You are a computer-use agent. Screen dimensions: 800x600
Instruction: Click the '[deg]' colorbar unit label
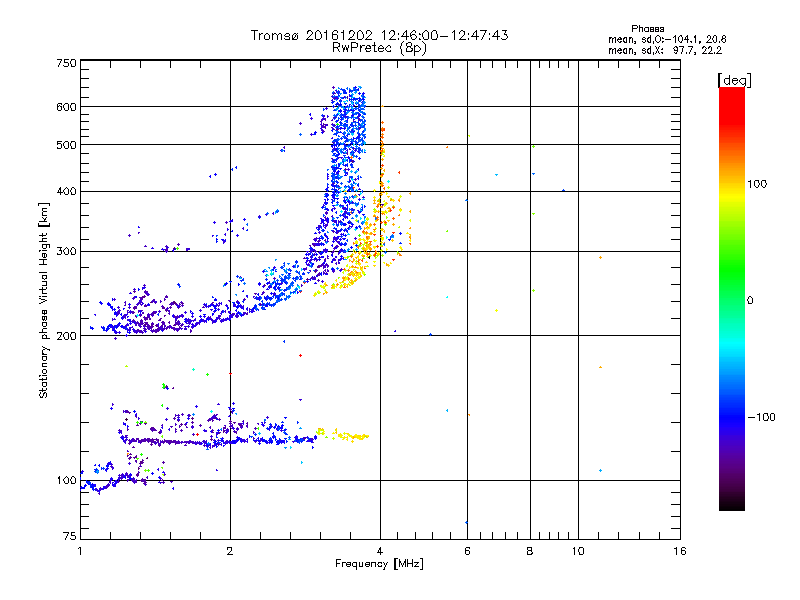[x=734, y=80]
